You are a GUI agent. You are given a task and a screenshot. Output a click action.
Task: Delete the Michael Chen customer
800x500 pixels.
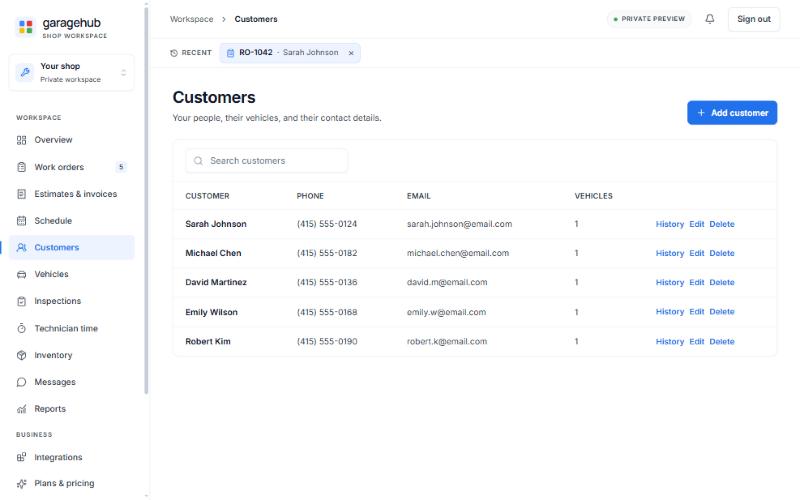[x=722, y=253]
